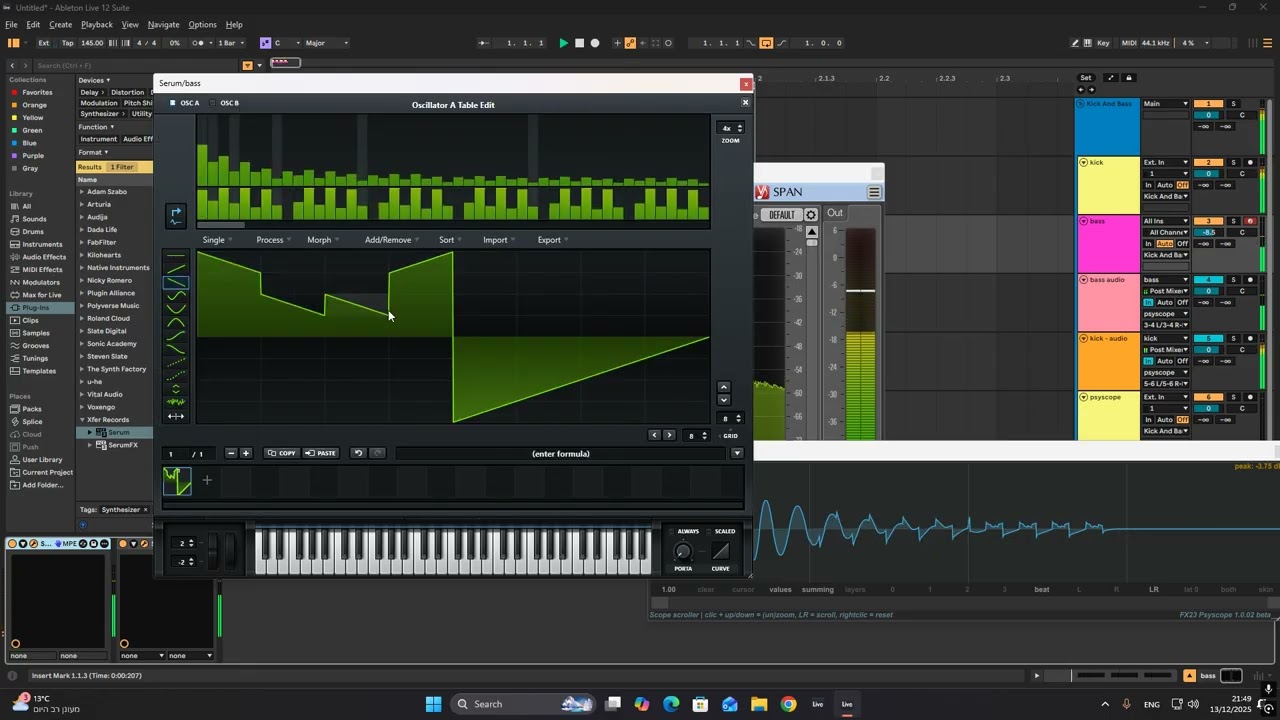The height and width of the screenshot is (720, 1280).
Task: Open the Windows Start menu
Action: [x=433, y=704]
